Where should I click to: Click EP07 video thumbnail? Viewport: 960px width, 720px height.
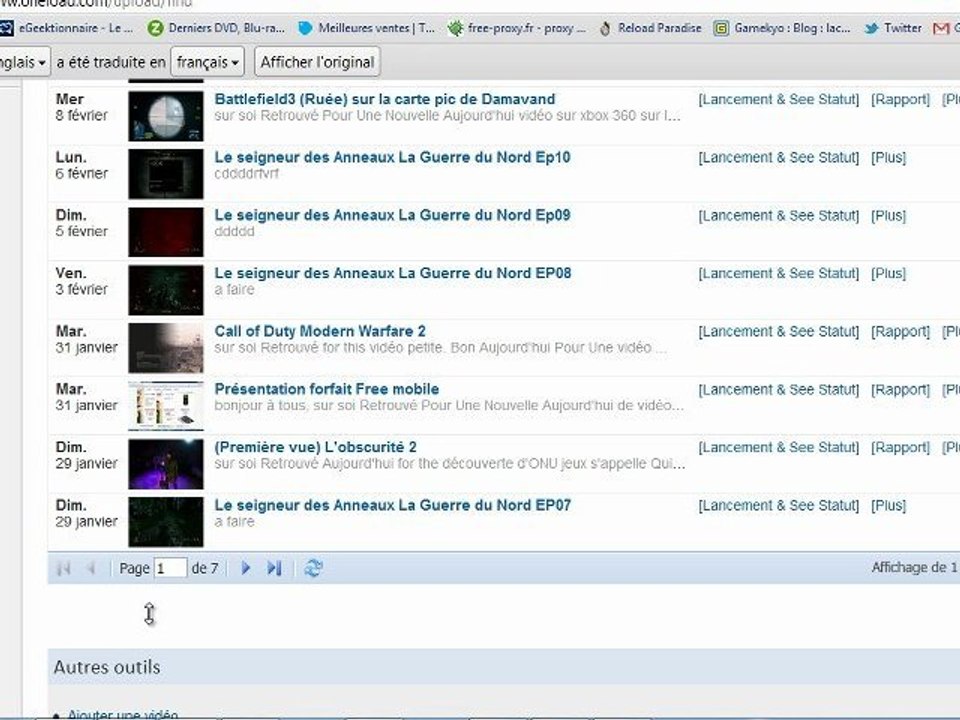(x=166, y=522)
